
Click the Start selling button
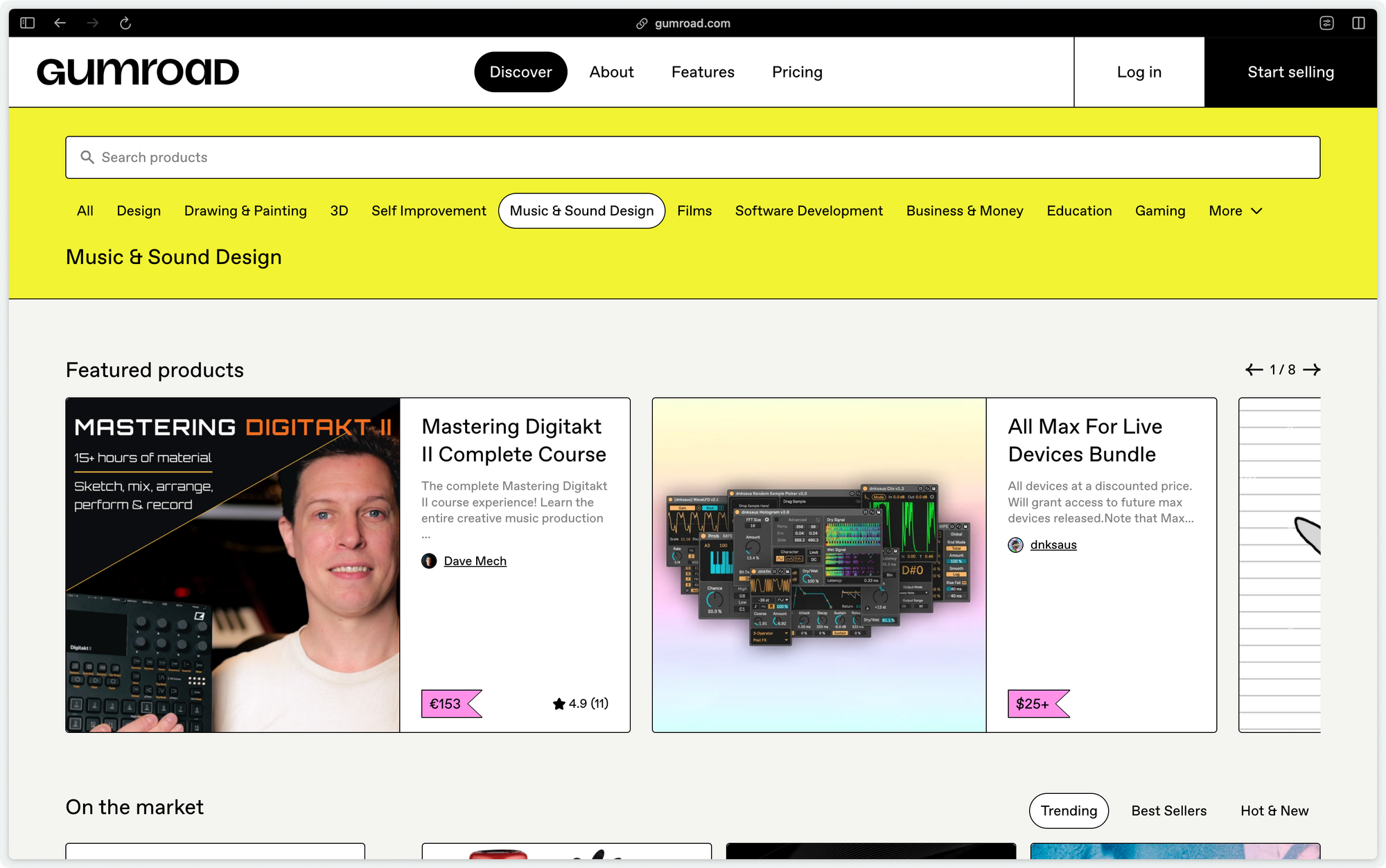click(x=1290, y=72)
